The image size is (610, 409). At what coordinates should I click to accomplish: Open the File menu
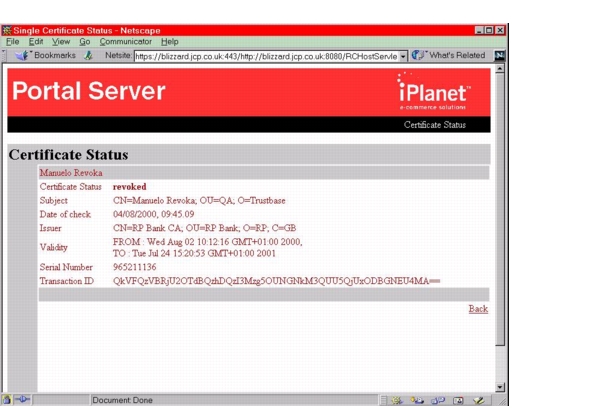click(x=12, y=42)
